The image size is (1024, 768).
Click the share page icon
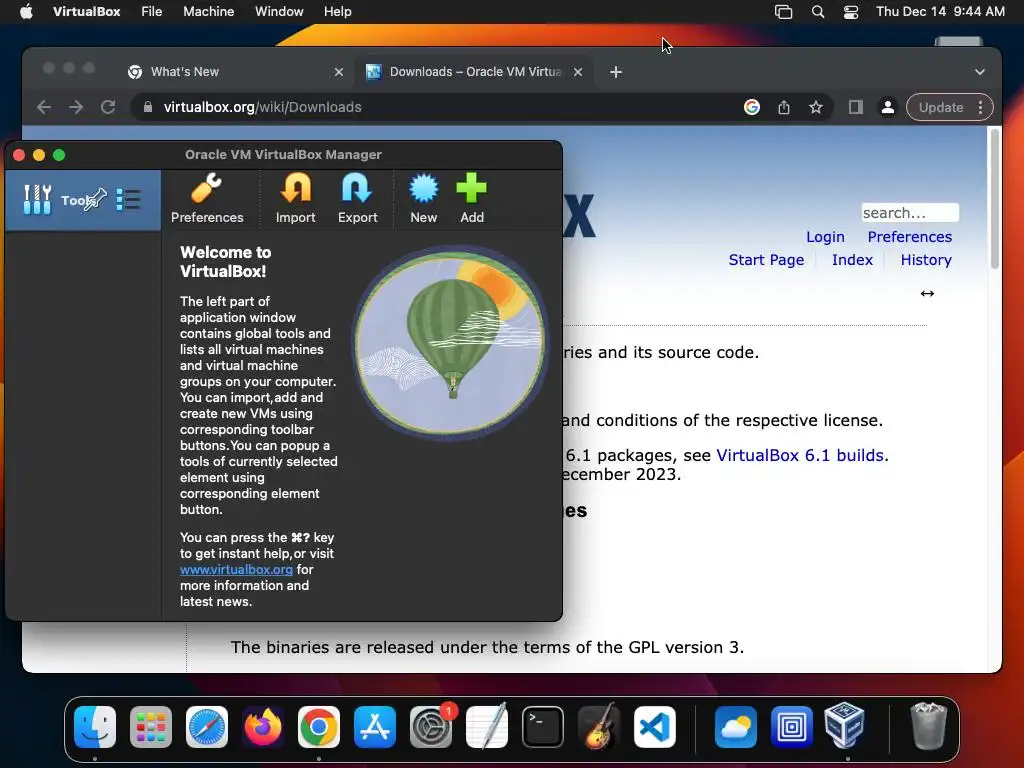784,107
